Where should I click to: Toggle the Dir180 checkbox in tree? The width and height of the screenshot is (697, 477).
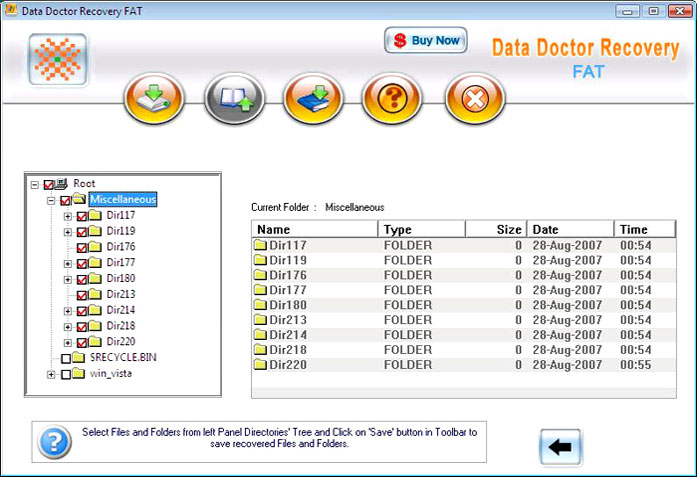point(82,280)
